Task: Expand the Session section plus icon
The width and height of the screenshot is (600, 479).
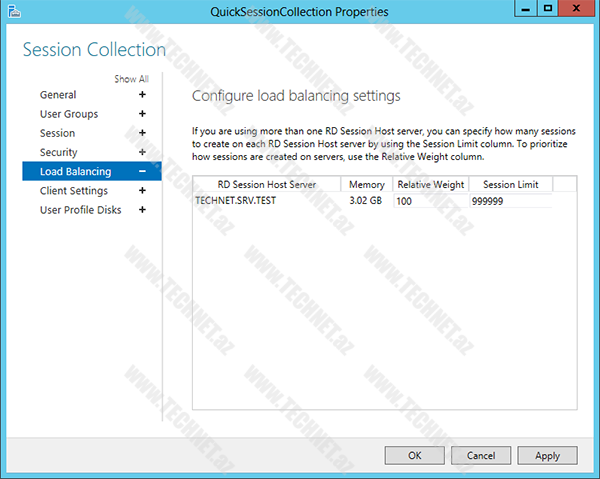Action: (x=142, y=133)
